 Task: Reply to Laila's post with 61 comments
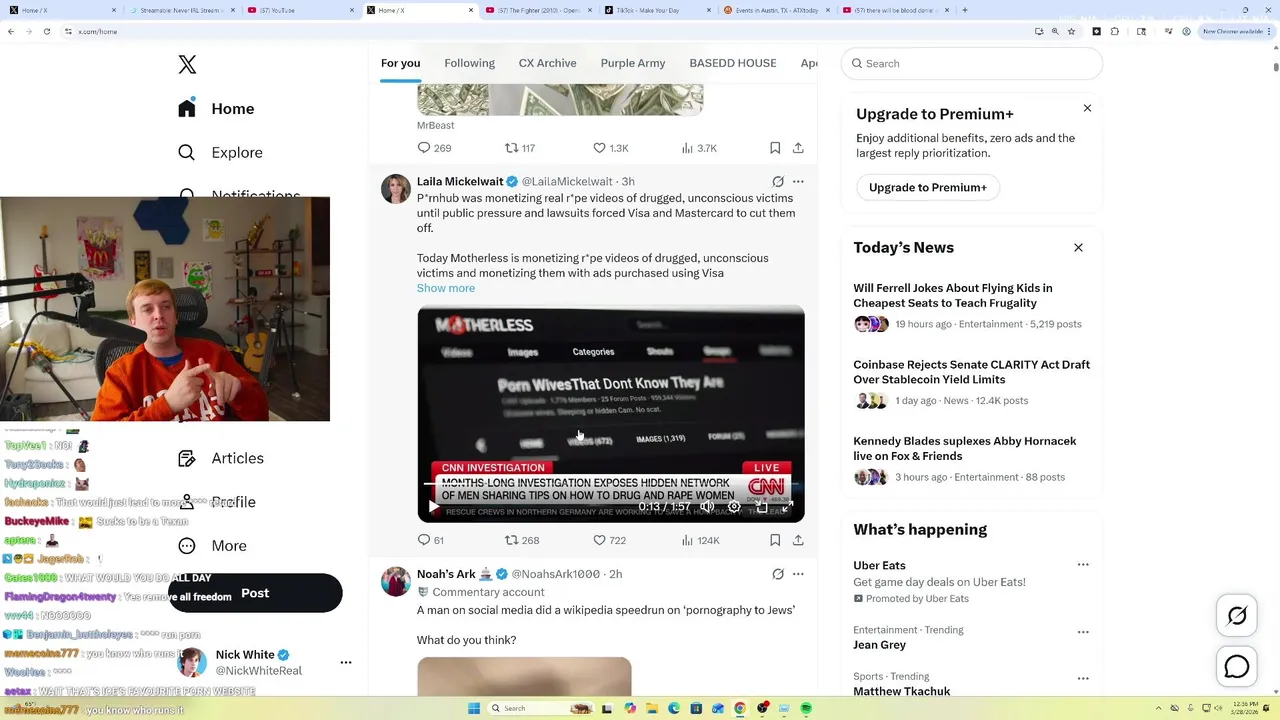point(430,540)
